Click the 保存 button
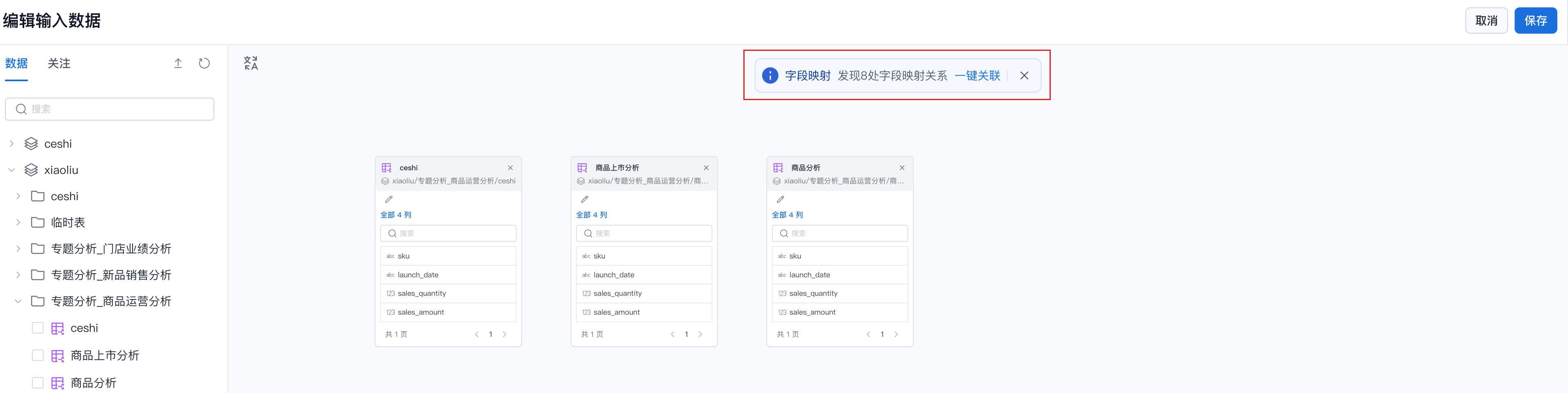This screenshot has height=393, width=1568. click(x=1534, y=21)
